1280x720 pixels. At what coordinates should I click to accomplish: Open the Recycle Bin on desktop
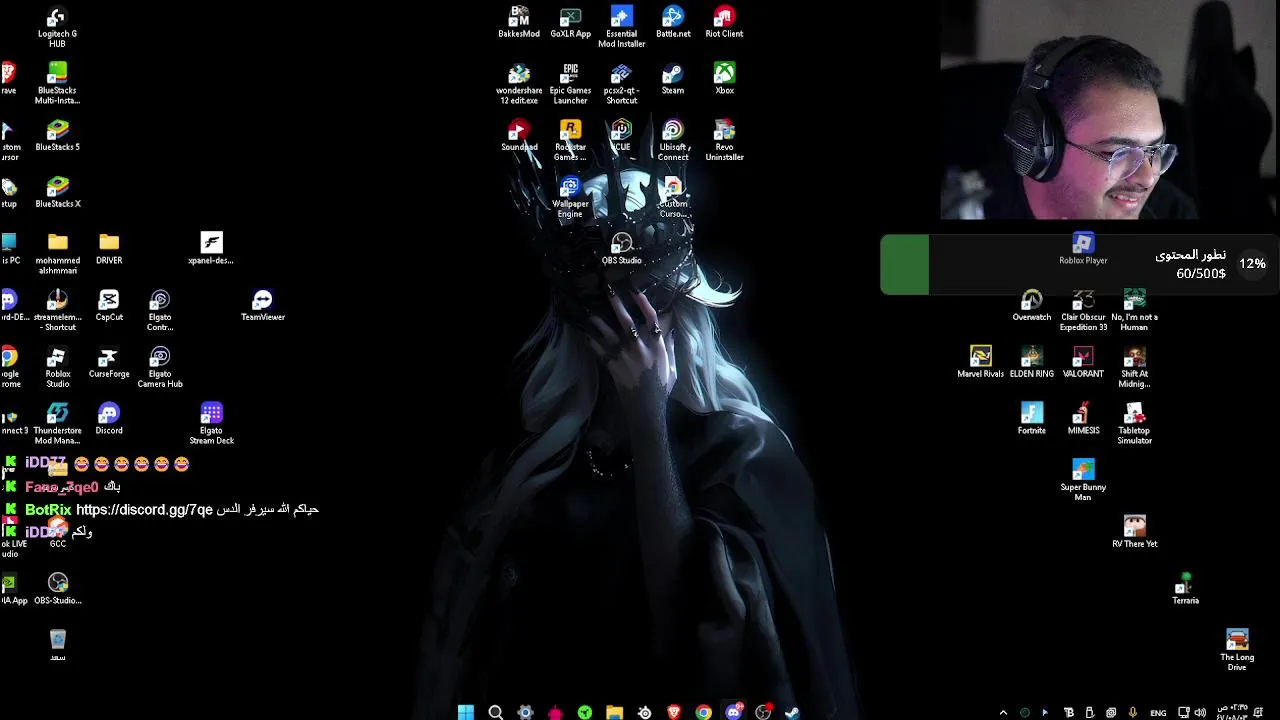[57, 646]
